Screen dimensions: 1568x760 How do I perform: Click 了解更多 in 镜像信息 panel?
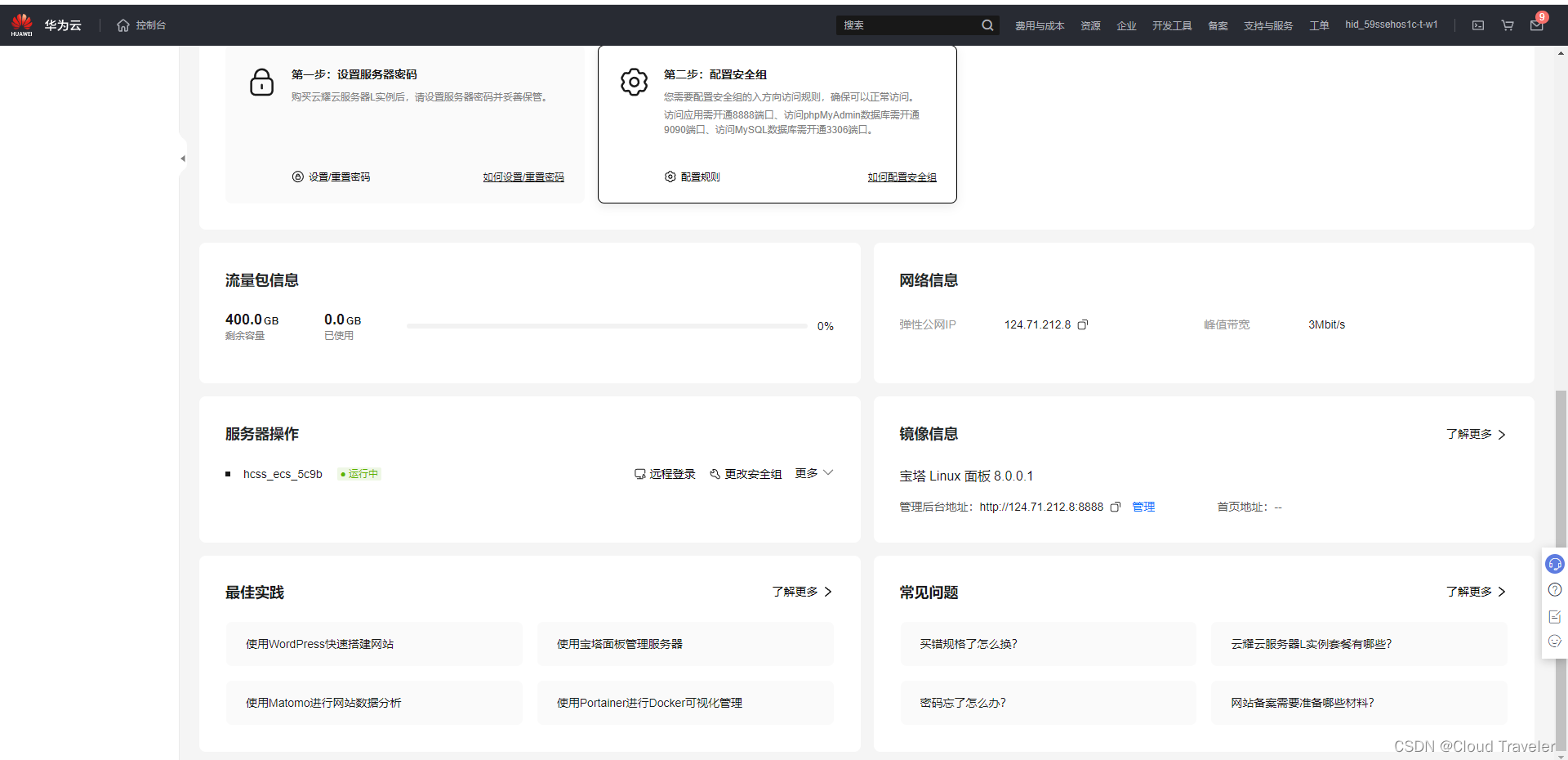(1476, 434)
